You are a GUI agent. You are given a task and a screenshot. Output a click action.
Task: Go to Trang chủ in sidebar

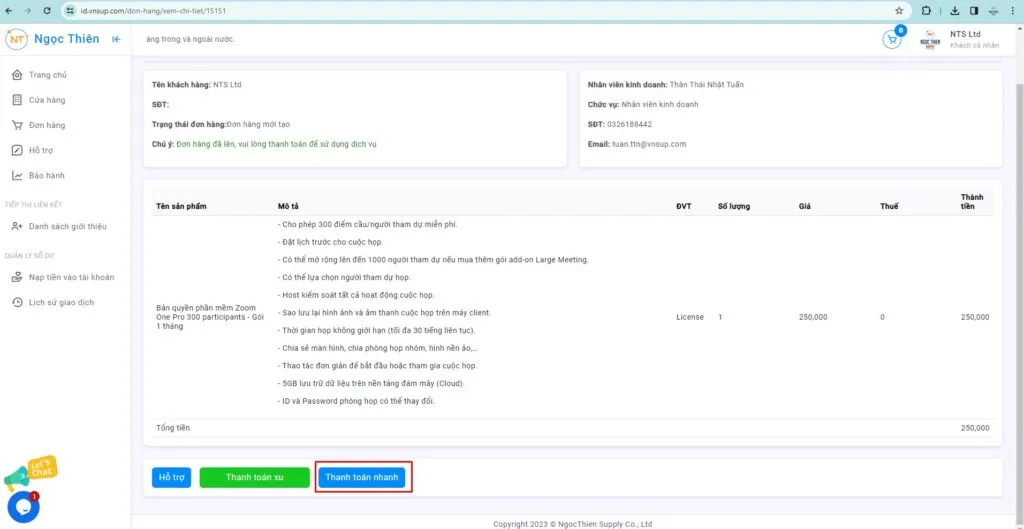(48, 75)
